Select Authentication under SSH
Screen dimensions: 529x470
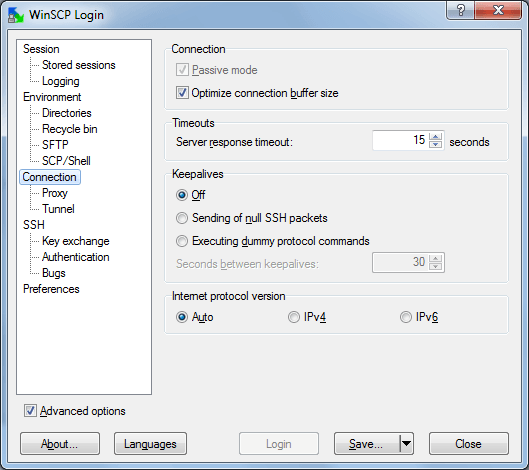point(76,257)
